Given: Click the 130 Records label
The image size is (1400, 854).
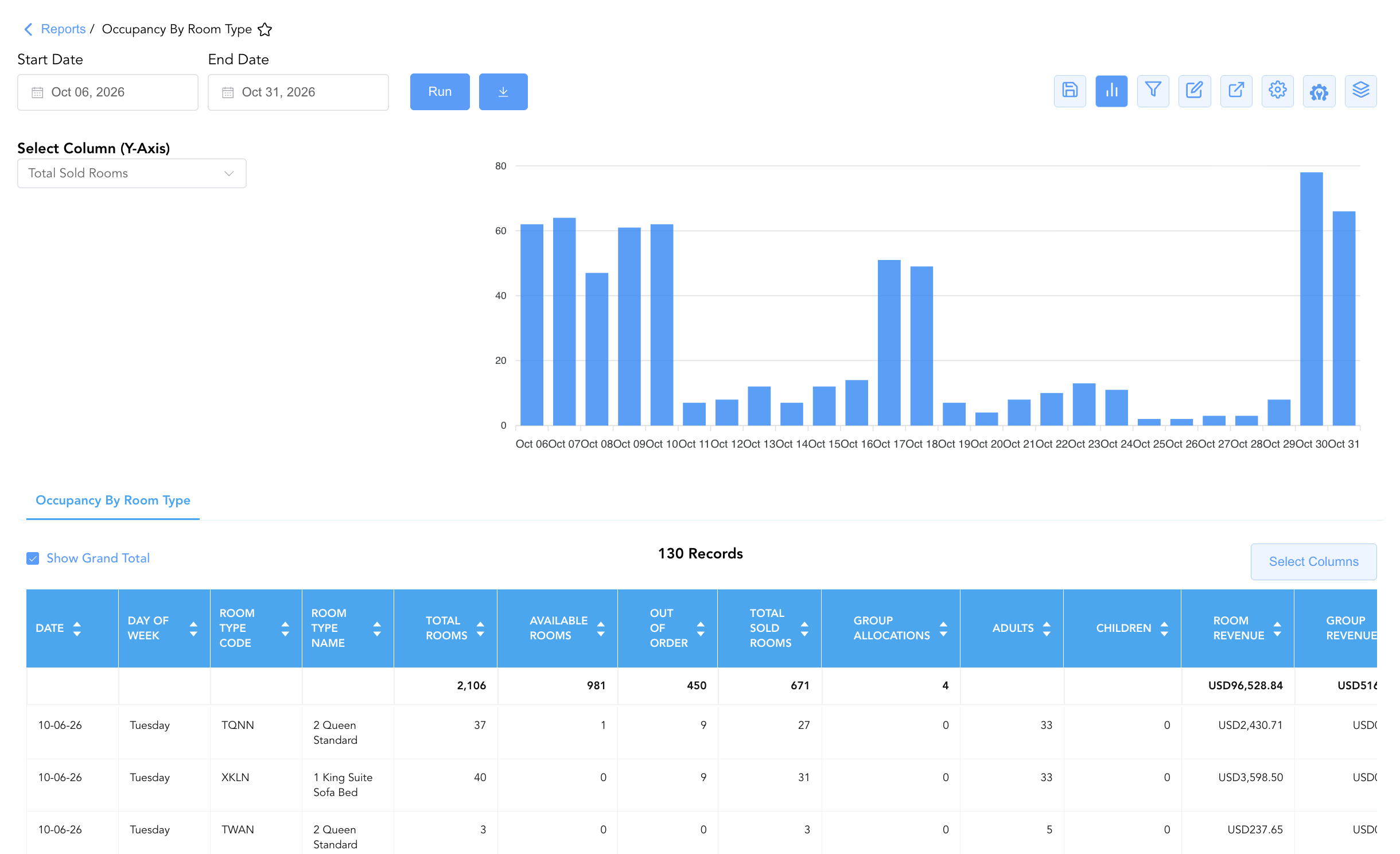Looking at the screenshot, I should point(700,554).
